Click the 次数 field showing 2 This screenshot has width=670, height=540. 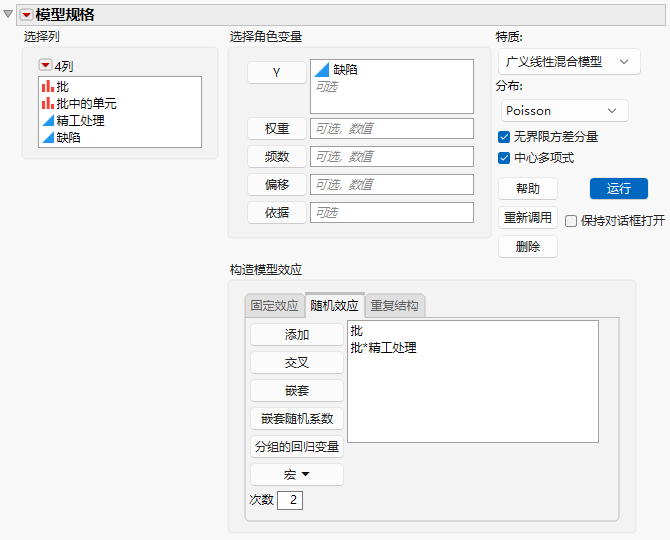point(290,500)
